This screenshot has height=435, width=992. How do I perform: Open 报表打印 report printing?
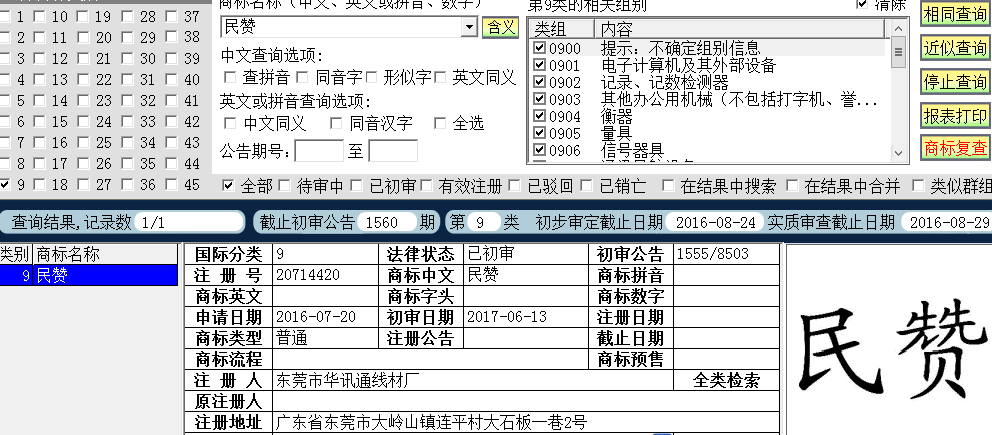(x=955, y=115)
